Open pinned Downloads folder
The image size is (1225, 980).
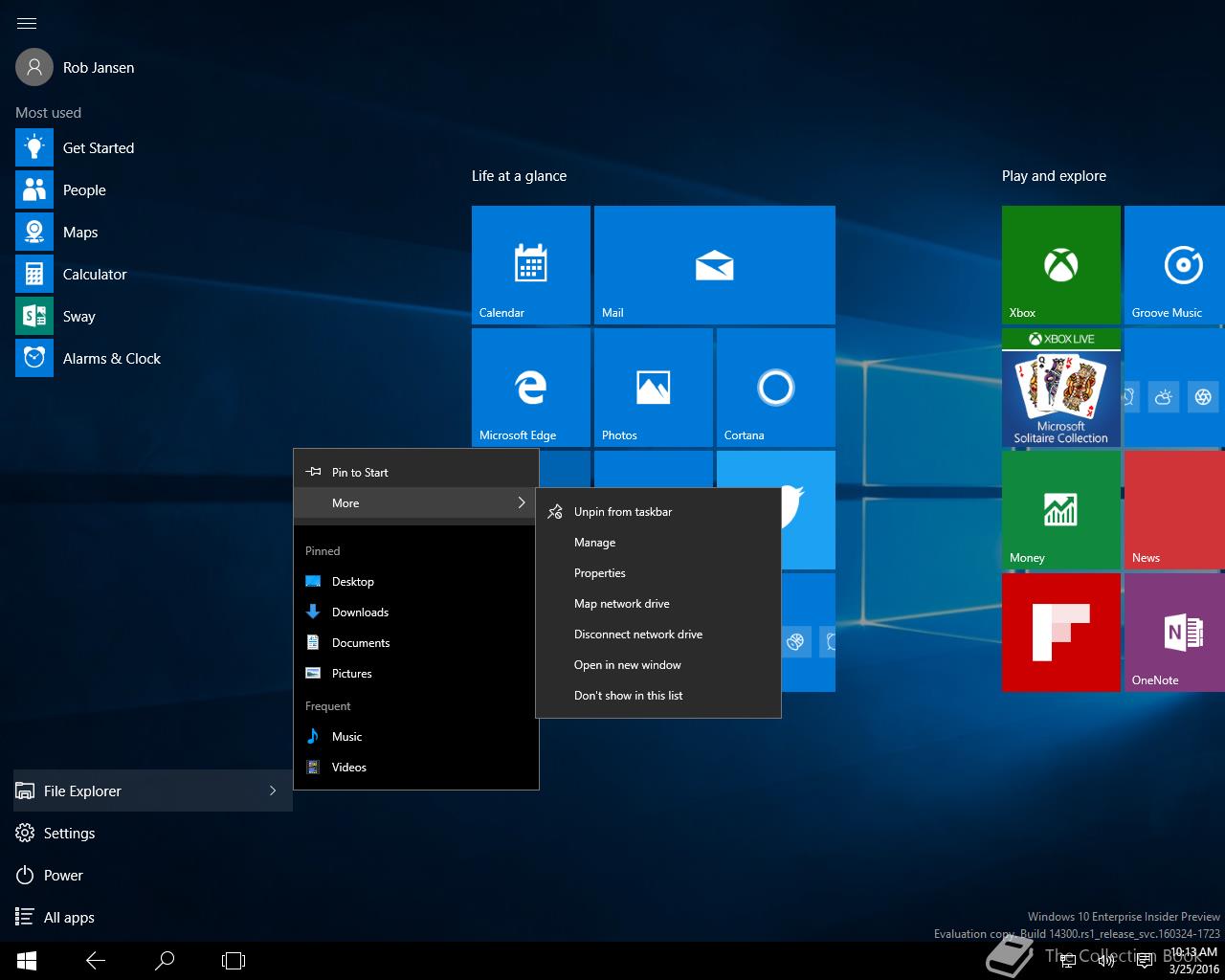tap(416, 612)
